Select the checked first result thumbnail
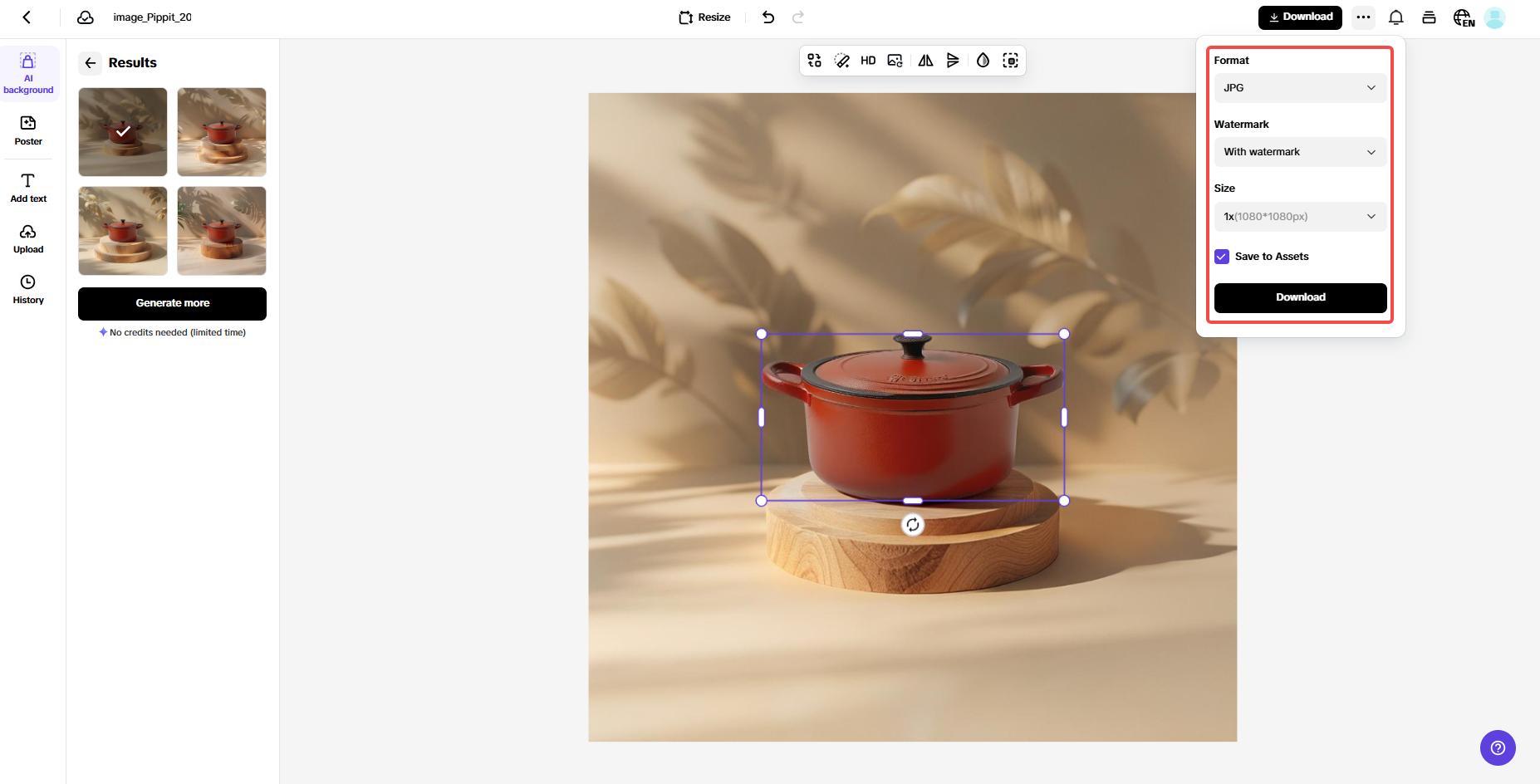This screenshot has width=1540, height=784. click(x=123, y=132)
